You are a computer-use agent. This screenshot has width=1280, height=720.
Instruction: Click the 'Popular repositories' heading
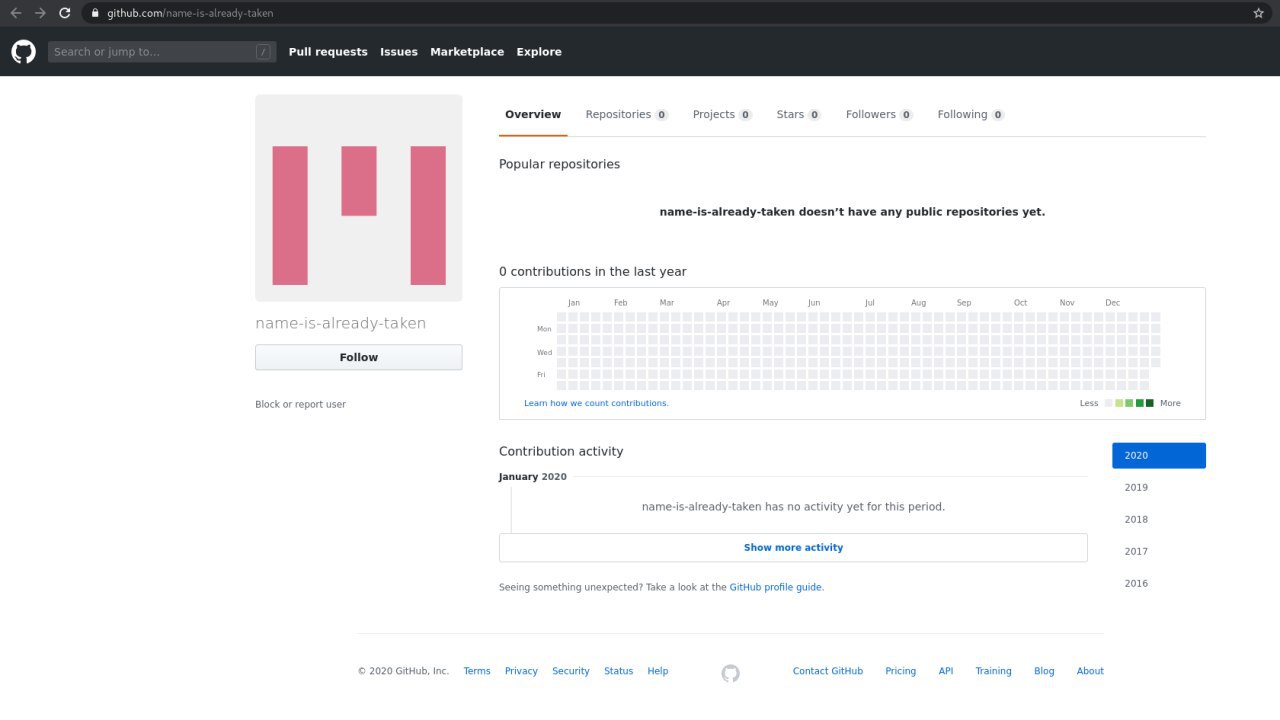(560, 164)
